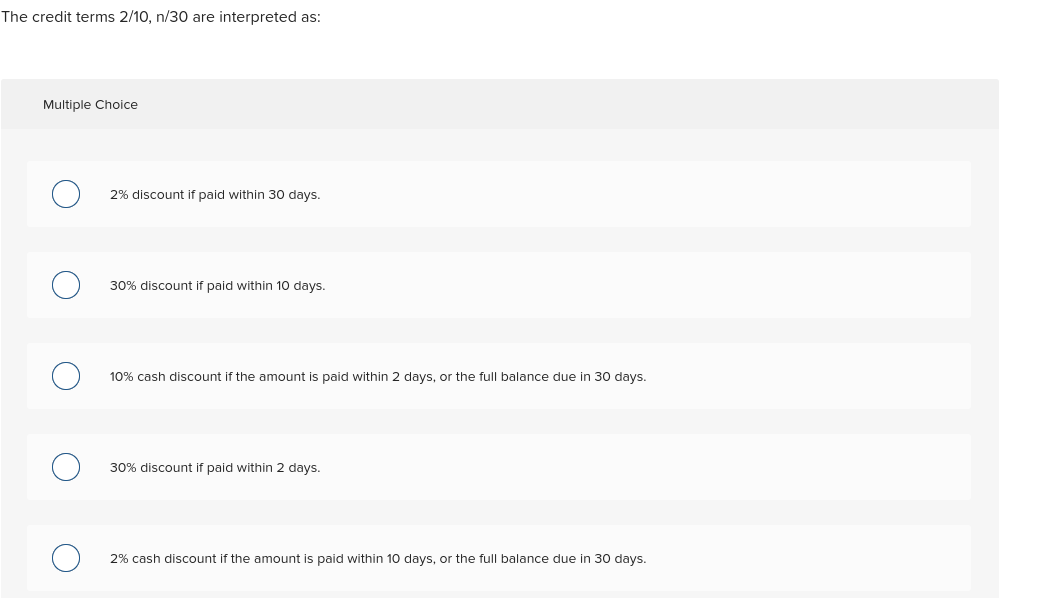The height and width of the screenshot is (603, 1063).
Task: Click the fifth answer option row
Action: [498, 558]
